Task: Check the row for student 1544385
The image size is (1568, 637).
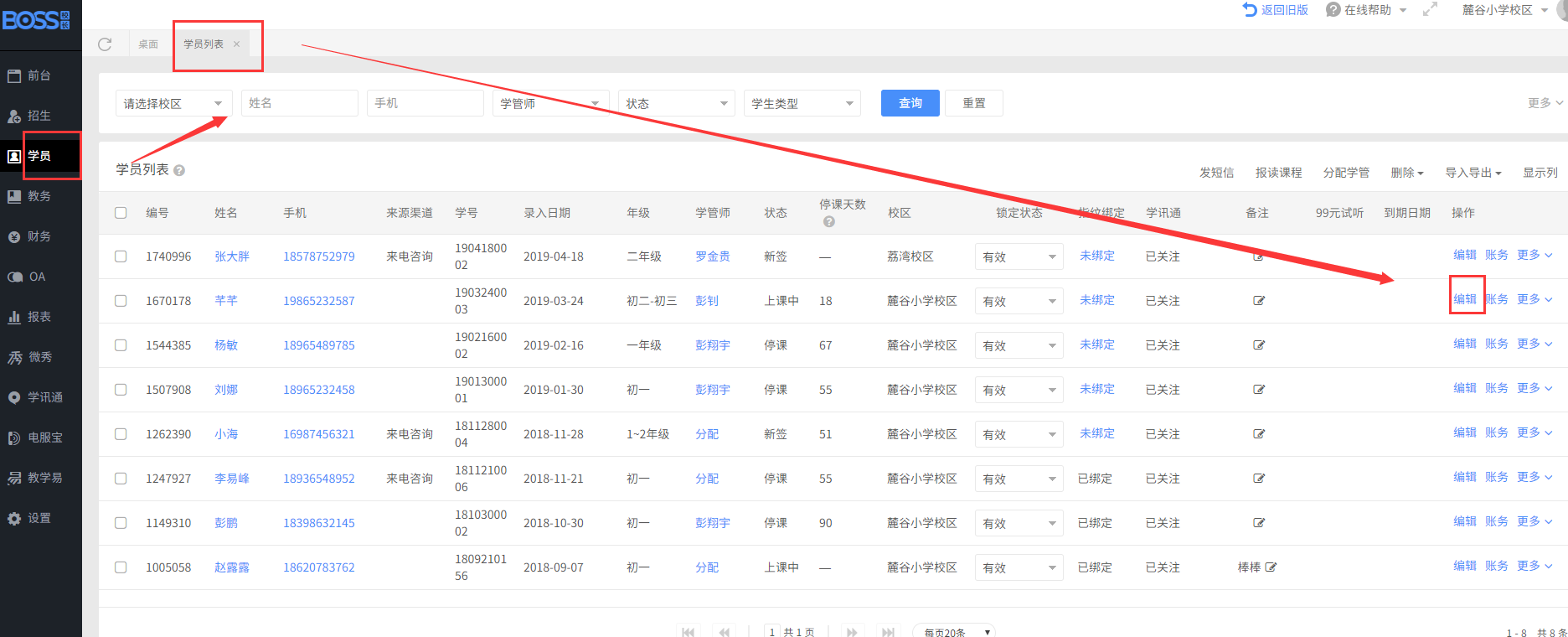Action: click(121, 345)
